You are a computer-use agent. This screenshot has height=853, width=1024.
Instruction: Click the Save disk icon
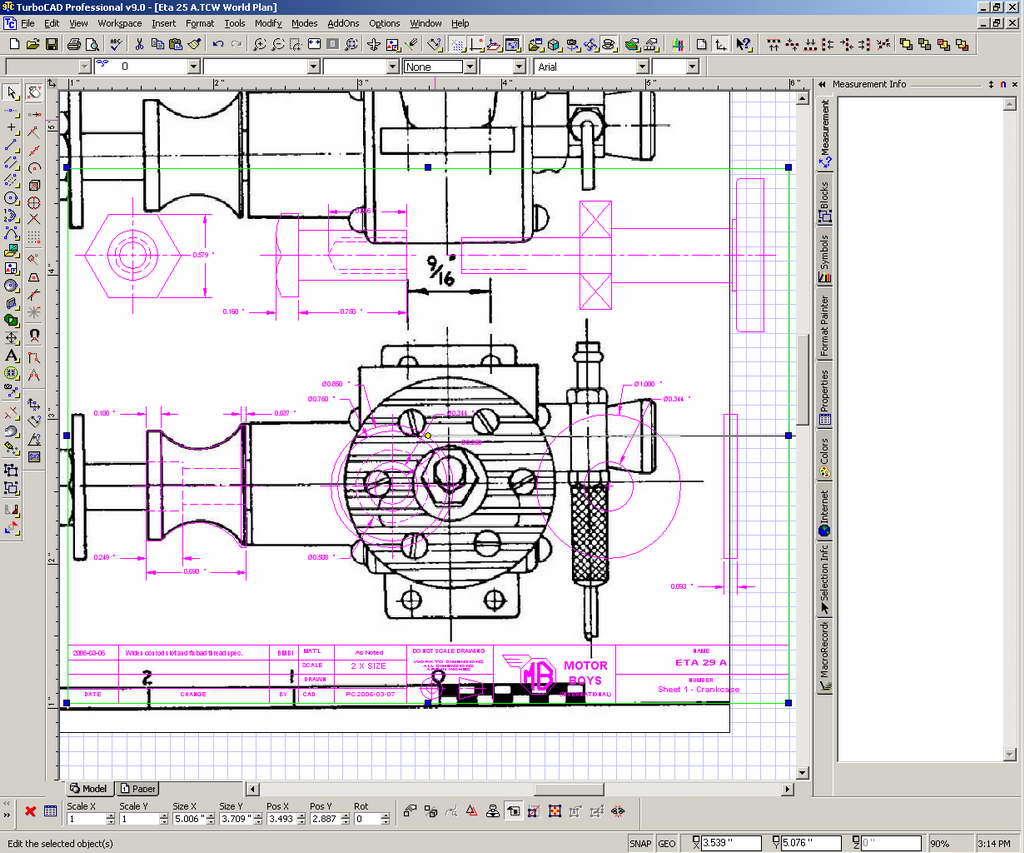coord(50,44)
